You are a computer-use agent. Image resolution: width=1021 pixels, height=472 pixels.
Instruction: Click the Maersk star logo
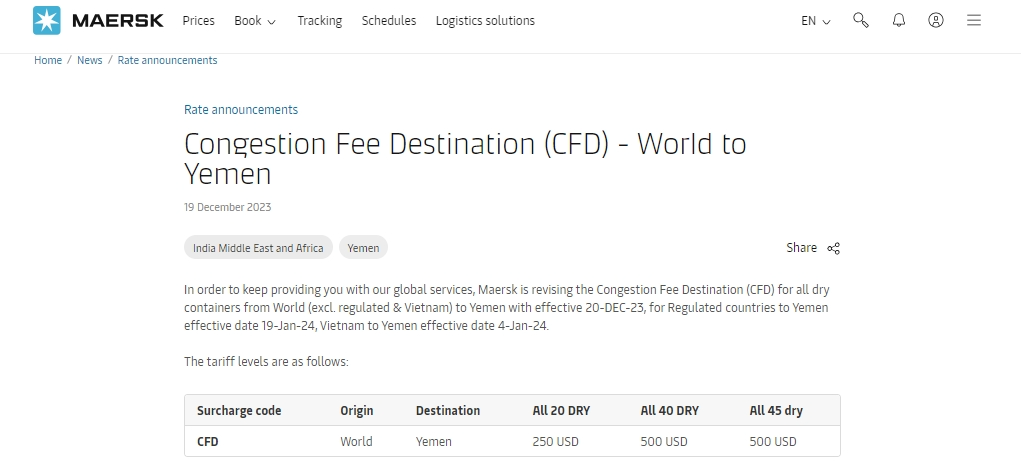(x=47, y=20)
